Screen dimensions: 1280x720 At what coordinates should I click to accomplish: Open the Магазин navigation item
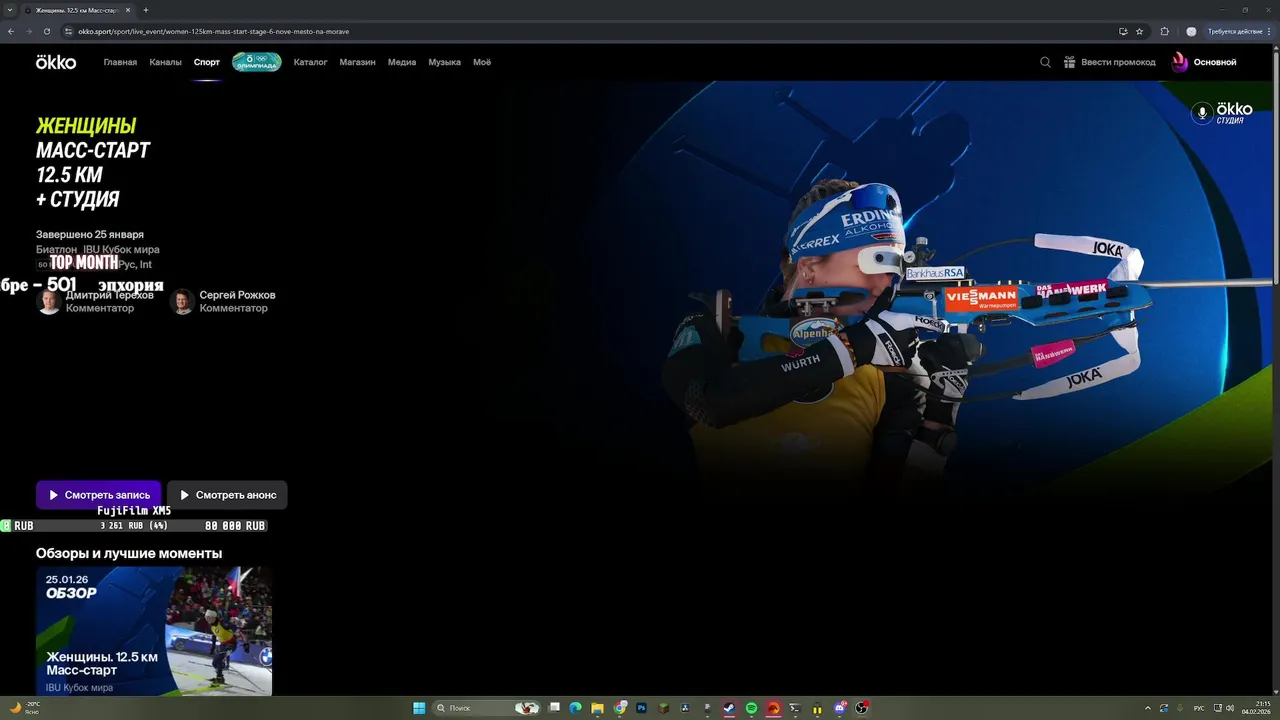click(x=357, y=62)
